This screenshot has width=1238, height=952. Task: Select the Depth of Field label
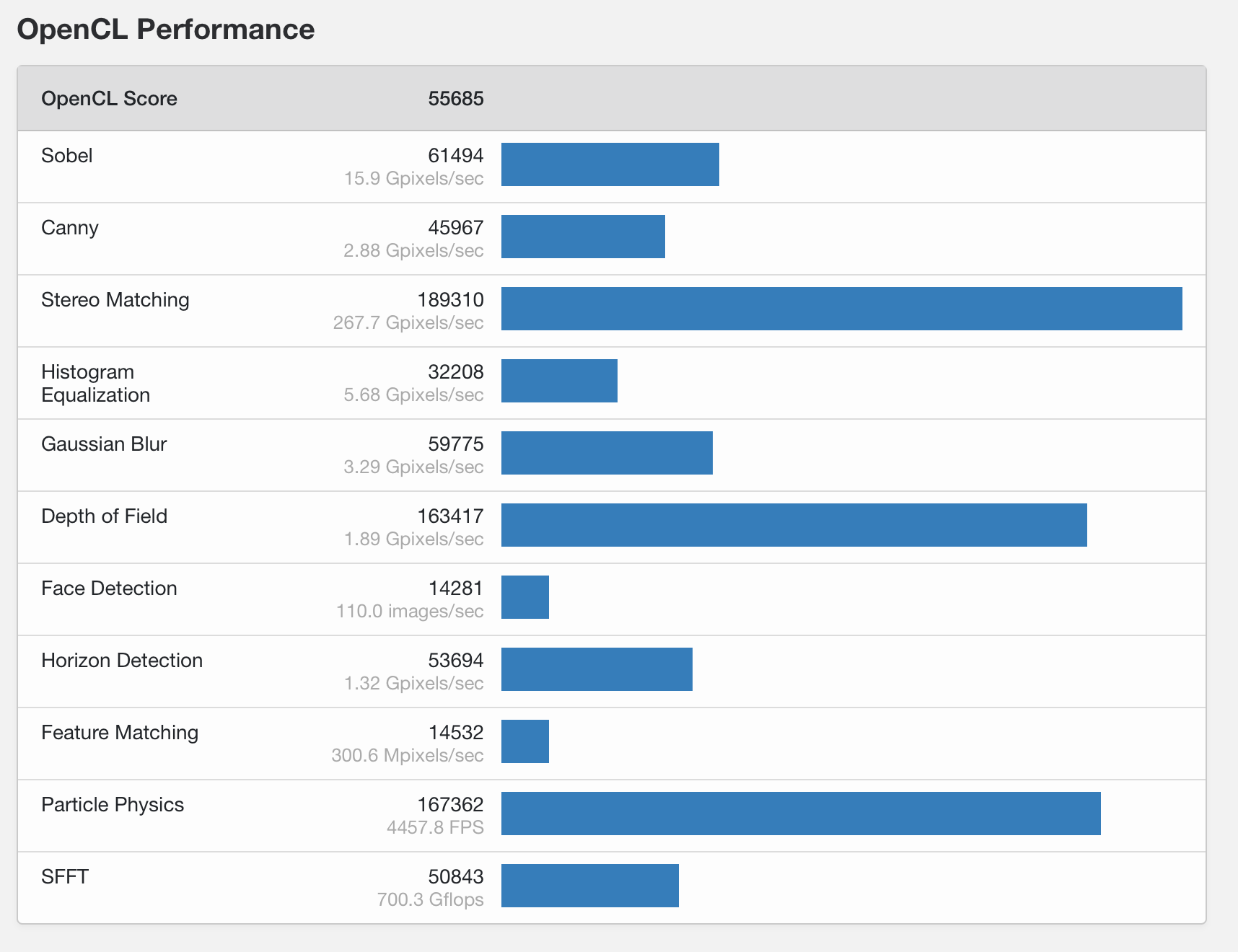click(x=104, y=516)
